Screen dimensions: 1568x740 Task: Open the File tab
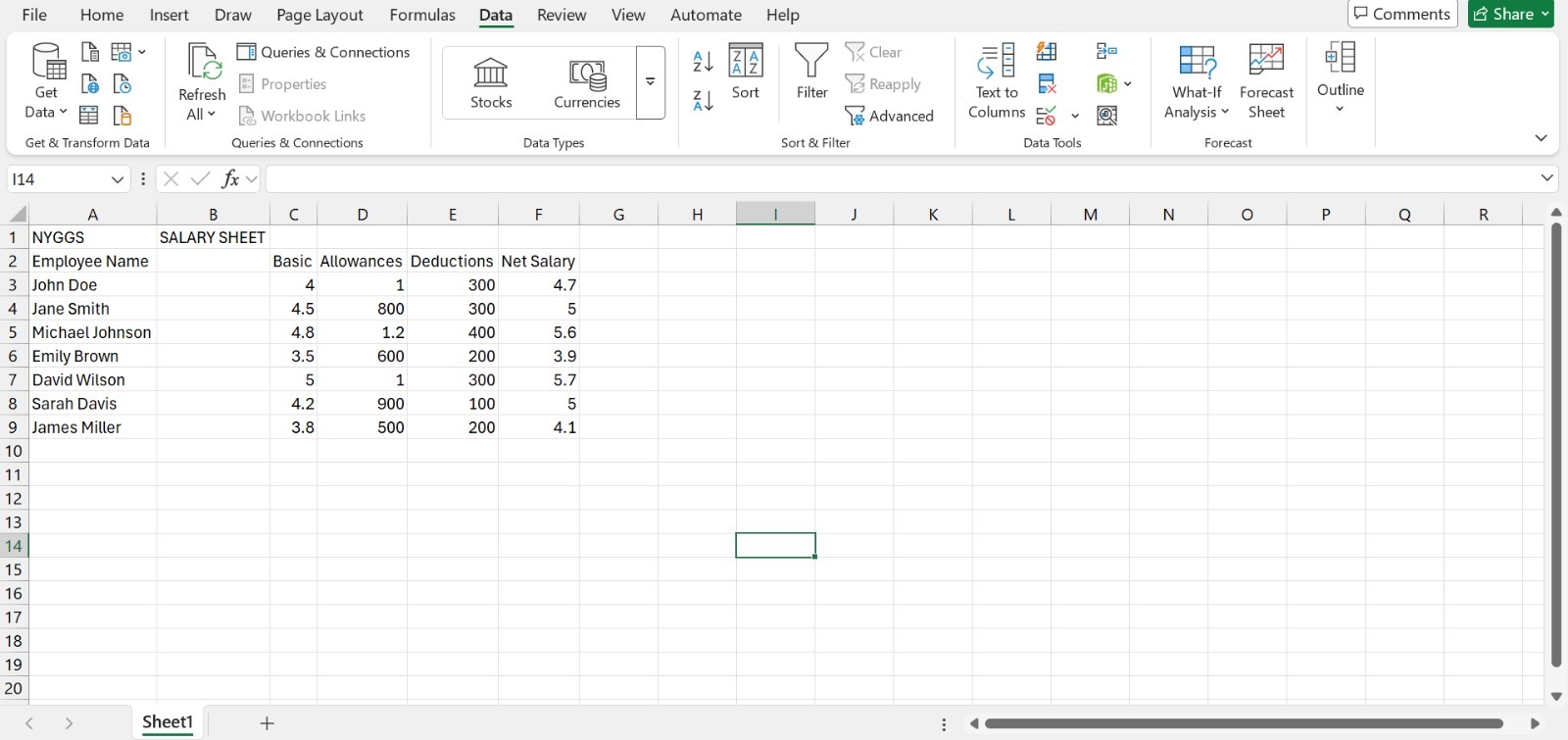point(34,15)
